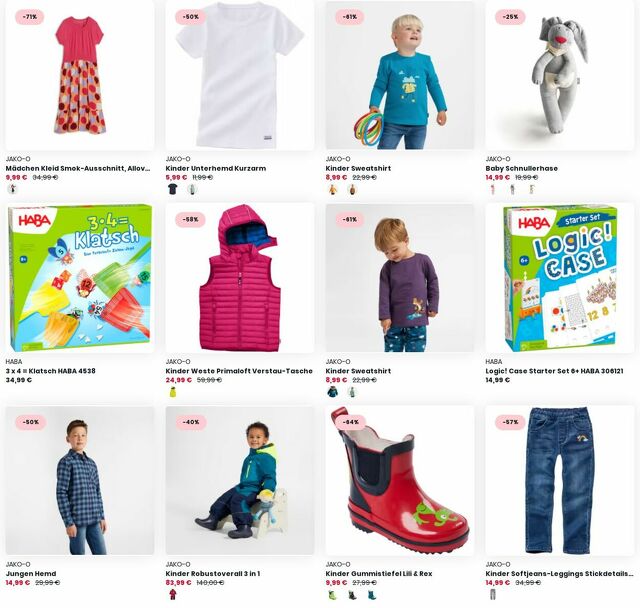Click the Kinder Unterhemd Kurzarm title link
640x608 pixels.
click(216, 168)
